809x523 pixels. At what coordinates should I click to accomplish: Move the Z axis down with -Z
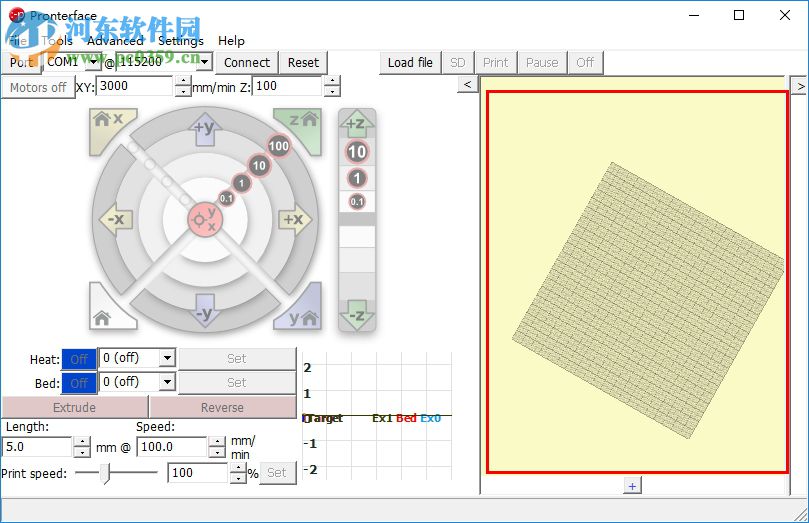(357, 316)
